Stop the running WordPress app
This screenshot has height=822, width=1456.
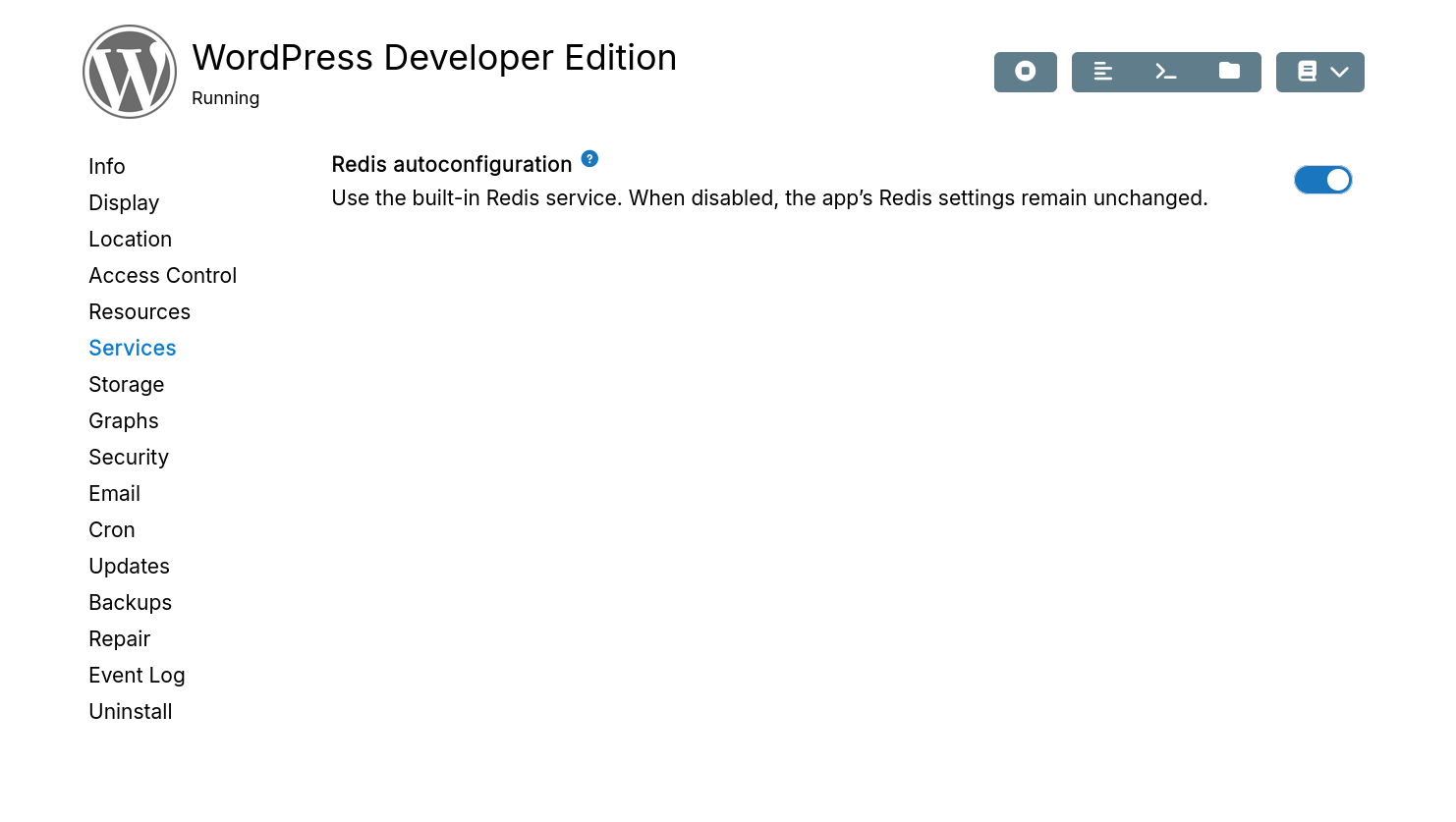pos(1025,72)
